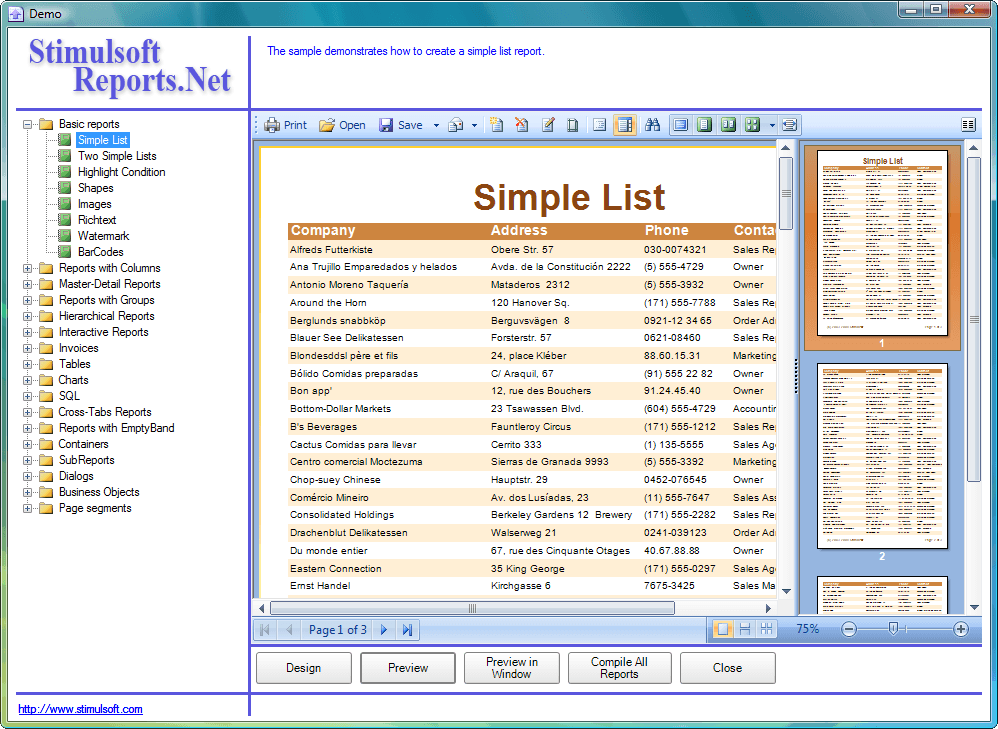
Task: Go to the previous page
Action: pyautogui.click(x=289, y=630)
